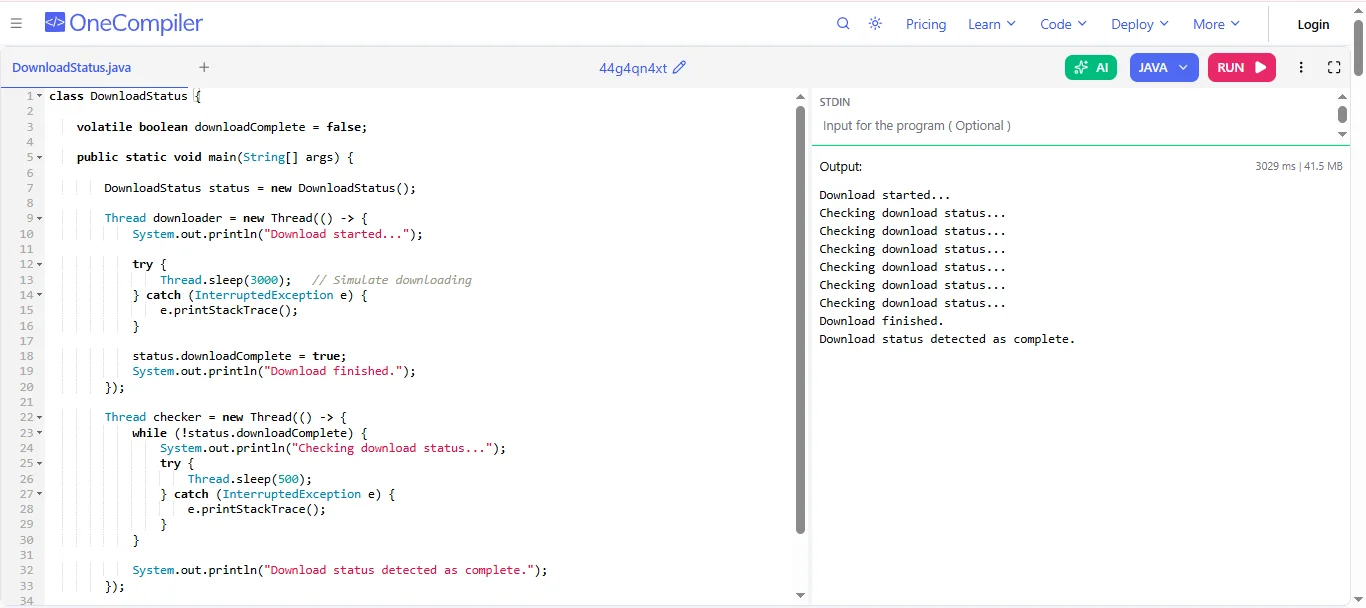1366x608 pixels.
Task: Collapse the main method fold on line 5
Action: [40, 157]
